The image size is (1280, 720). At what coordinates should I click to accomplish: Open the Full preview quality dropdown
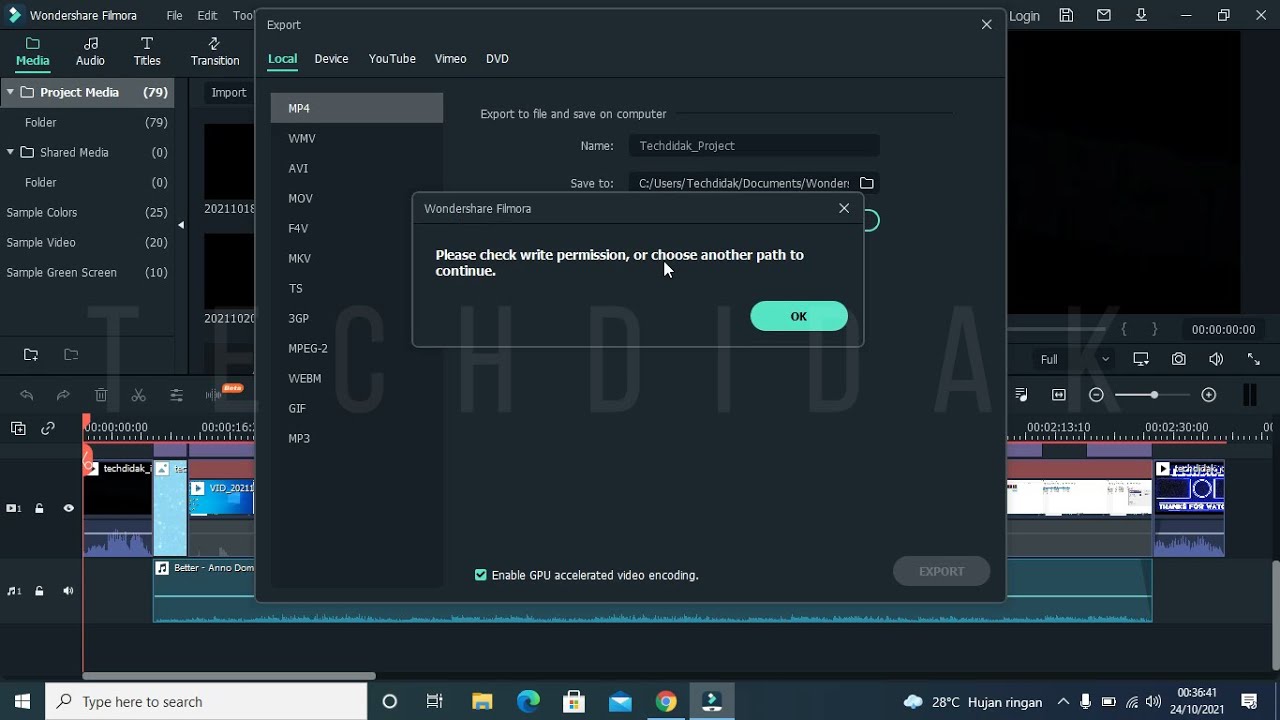click(x=1074, y=359)
